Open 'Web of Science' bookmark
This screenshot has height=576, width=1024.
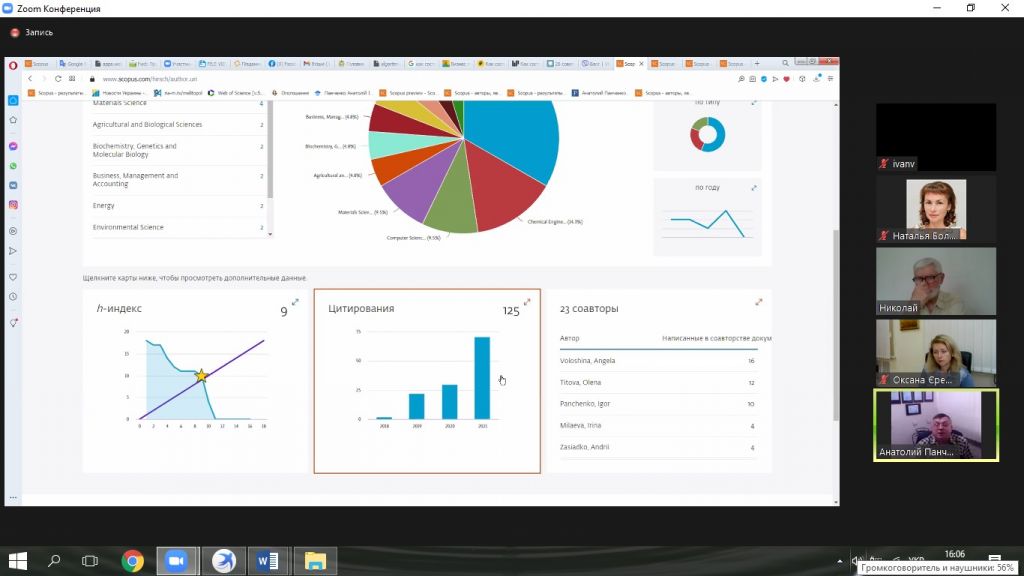[236, 93]
